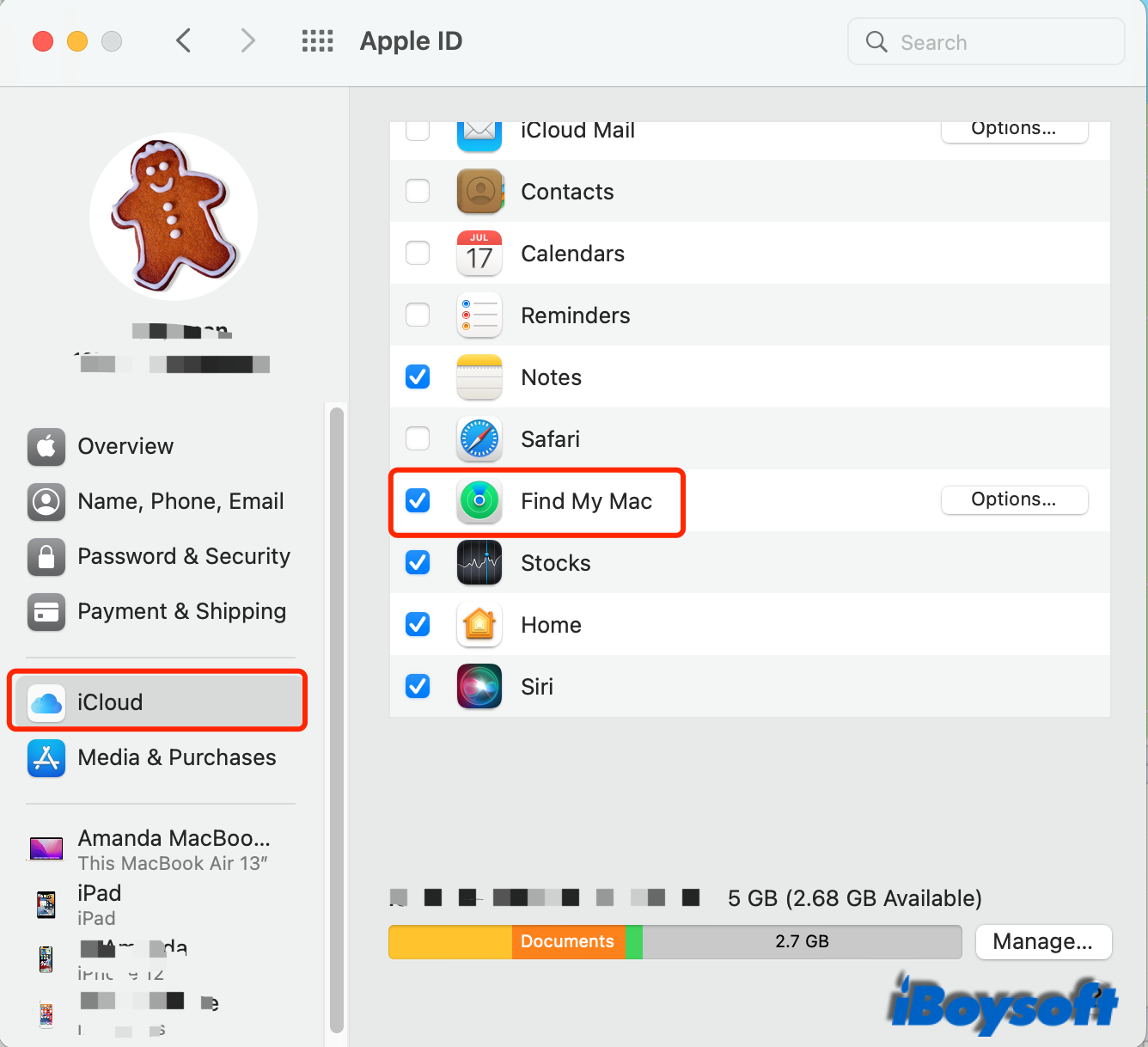Click the Stocks app icon
This screenshot has width=1148, height=1047.
click(x=479, y=562)
